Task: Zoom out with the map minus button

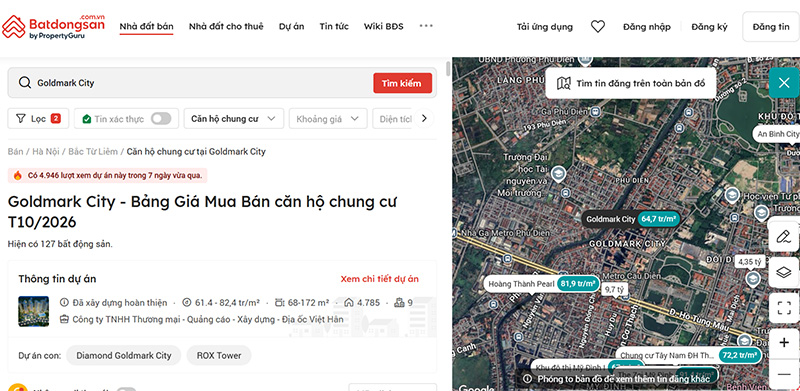Action: pos(784,374)
